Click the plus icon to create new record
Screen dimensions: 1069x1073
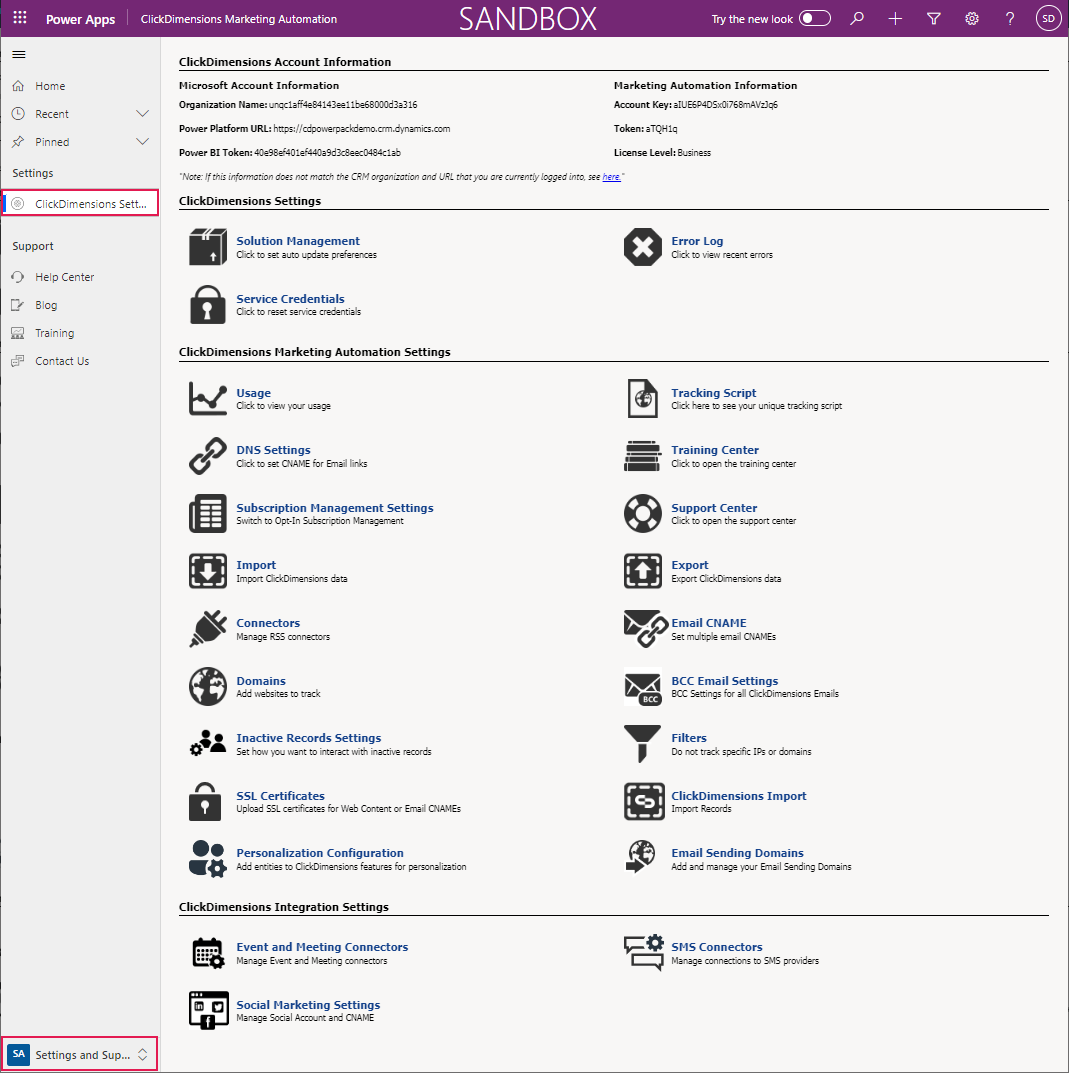[895, 18]
